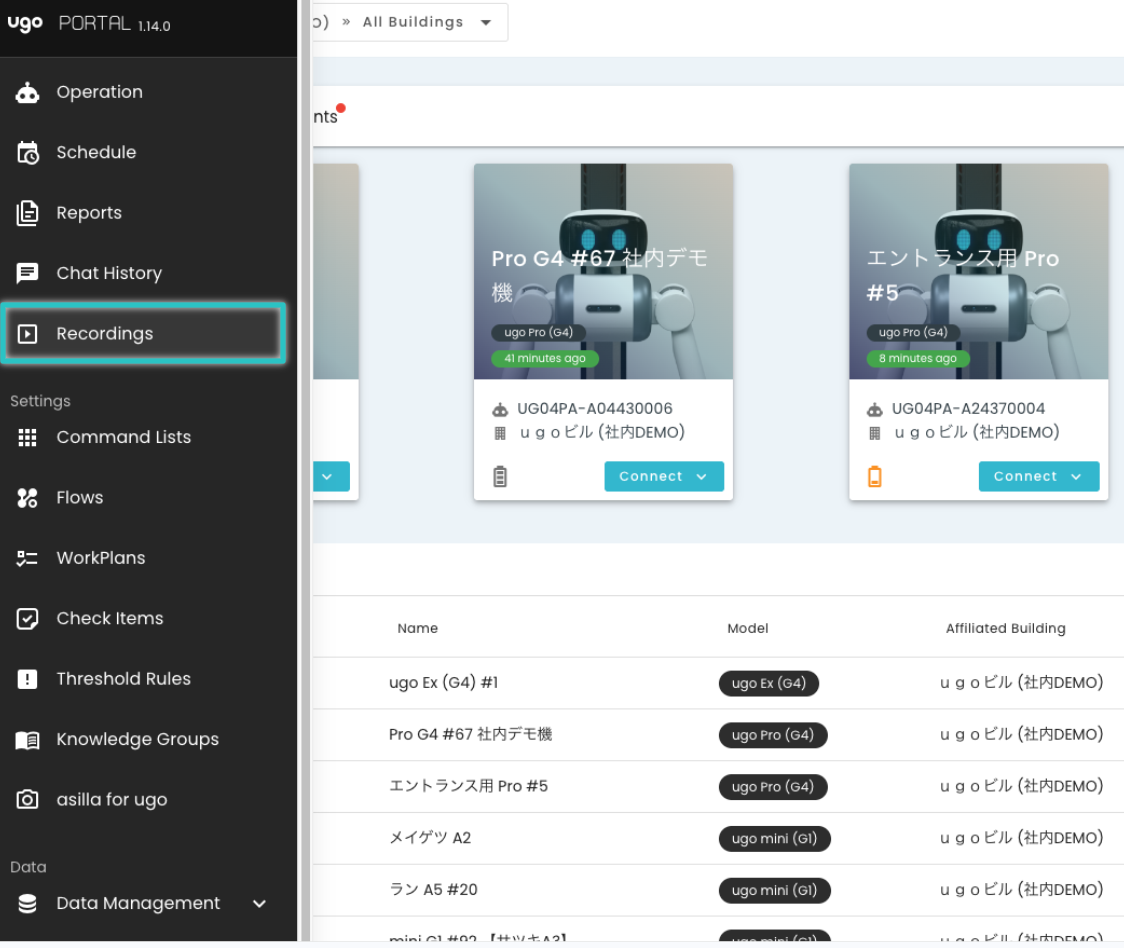Click robot icon beside UG04PA-A24370004

[x=875, y=410]
